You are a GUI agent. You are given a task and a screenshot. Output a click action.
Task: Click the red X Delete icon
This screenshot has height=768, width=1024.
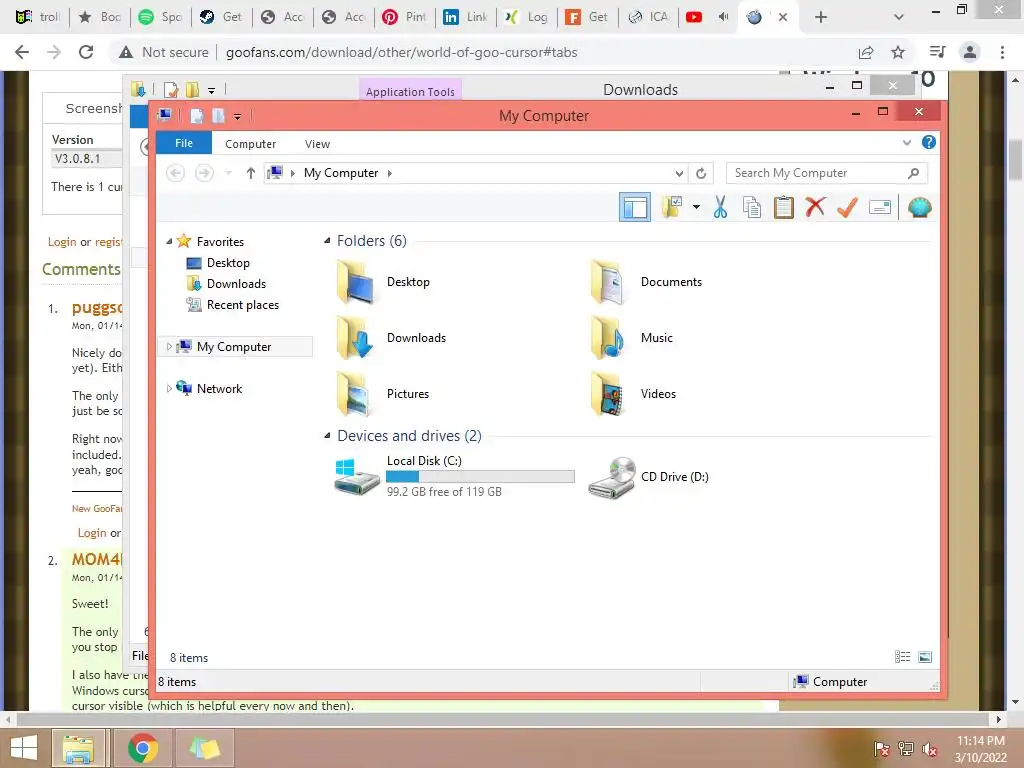[x=815, y=208]
